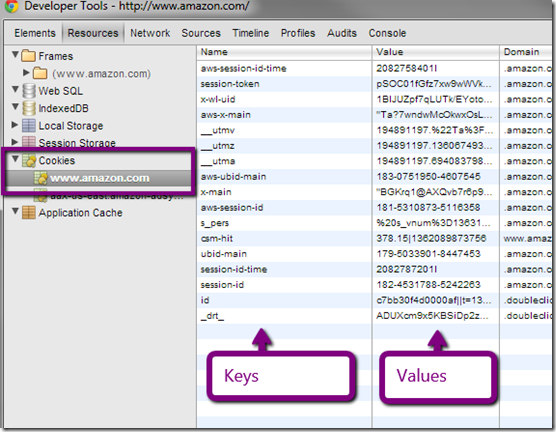Viewport: 556px width, 432px height.
Task: Select the s_pers cookie name
Action: [x=215, y=223]
